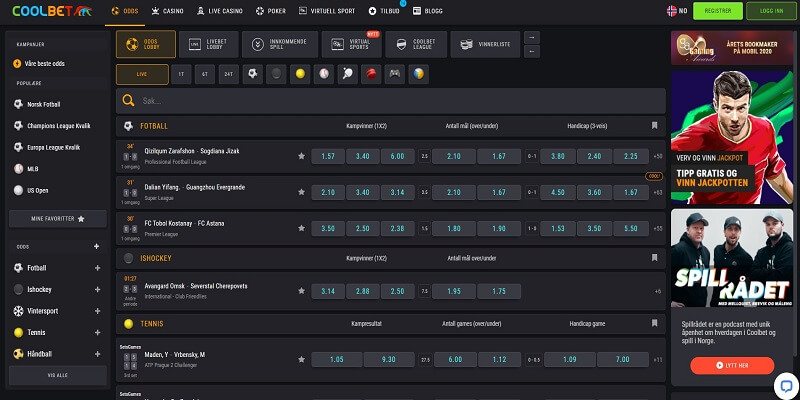Select the yellow tennis ball filter icon
800x400 pixels.
300,74
